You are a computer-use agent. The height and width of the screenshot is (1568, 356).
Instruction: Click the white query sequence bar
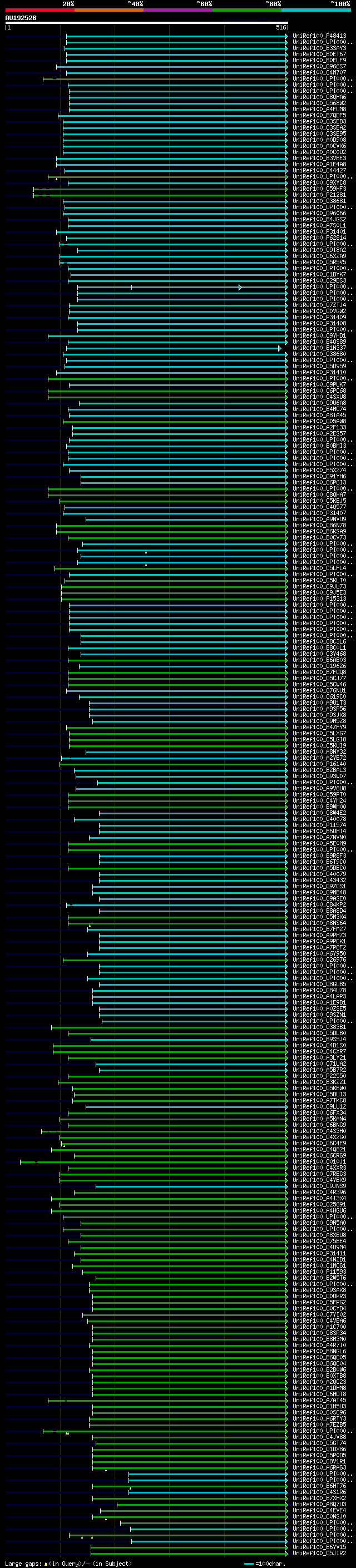click(147, 23)
